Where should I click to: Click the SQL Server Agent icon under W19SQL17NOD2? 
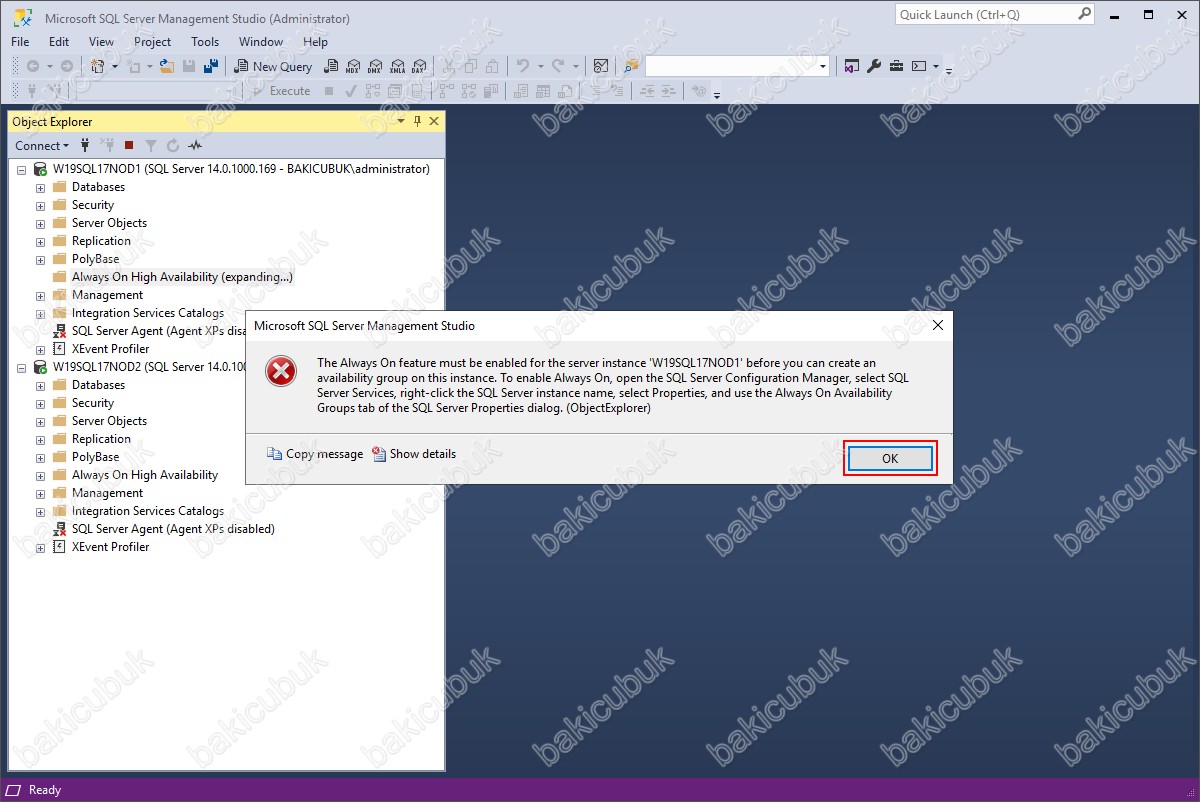tap(59, 529)
